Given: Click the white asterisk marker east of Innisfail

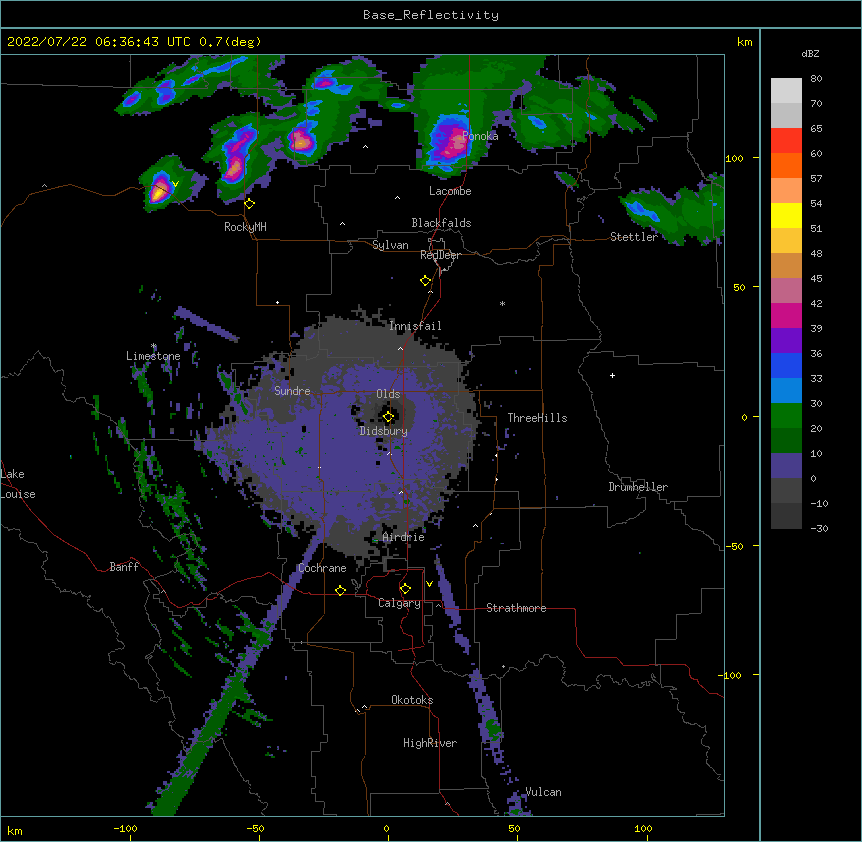Looking at the screenshot, I should (502, 303).
